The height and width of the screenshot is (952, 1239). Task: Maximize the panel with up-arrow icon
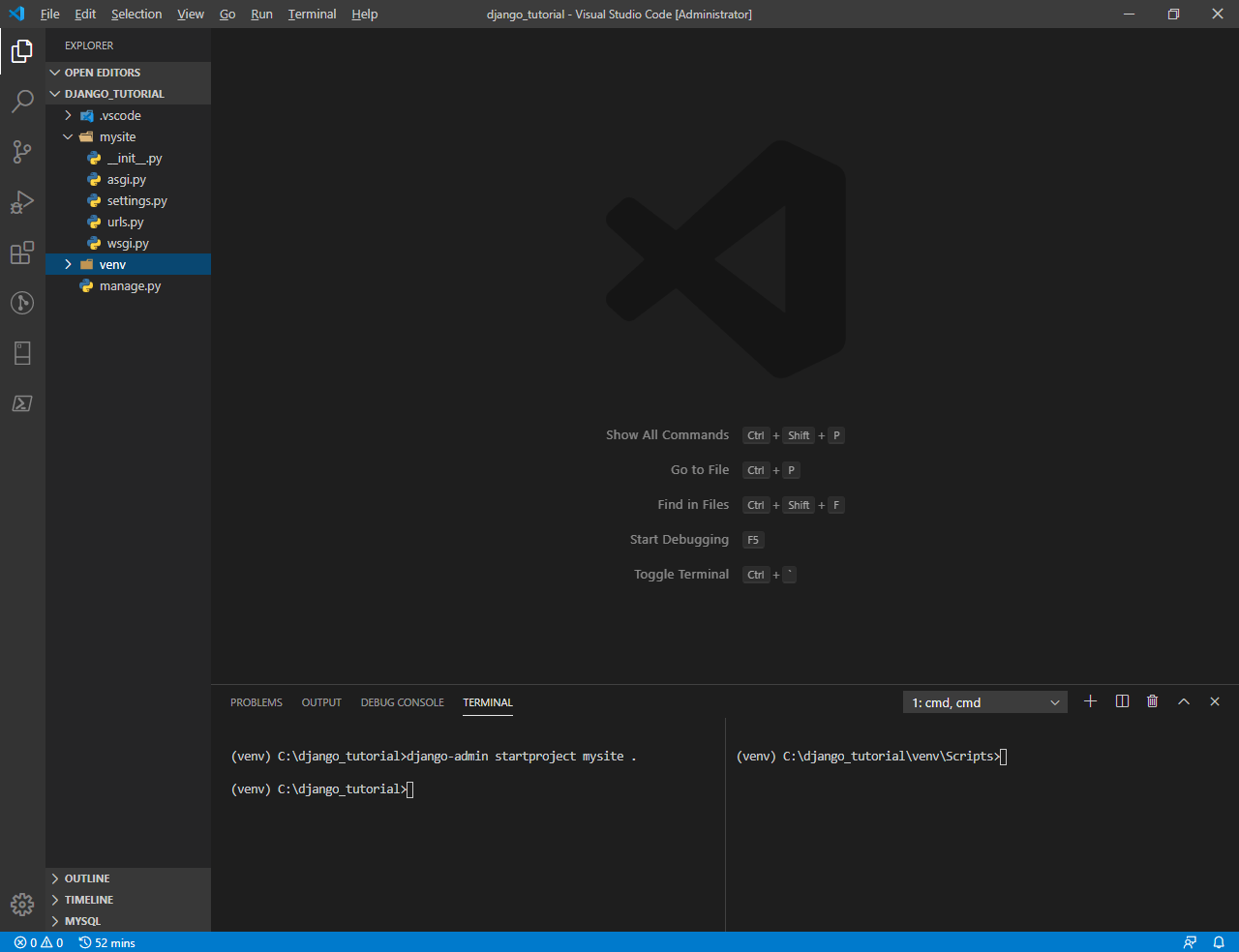(1183, 701)
